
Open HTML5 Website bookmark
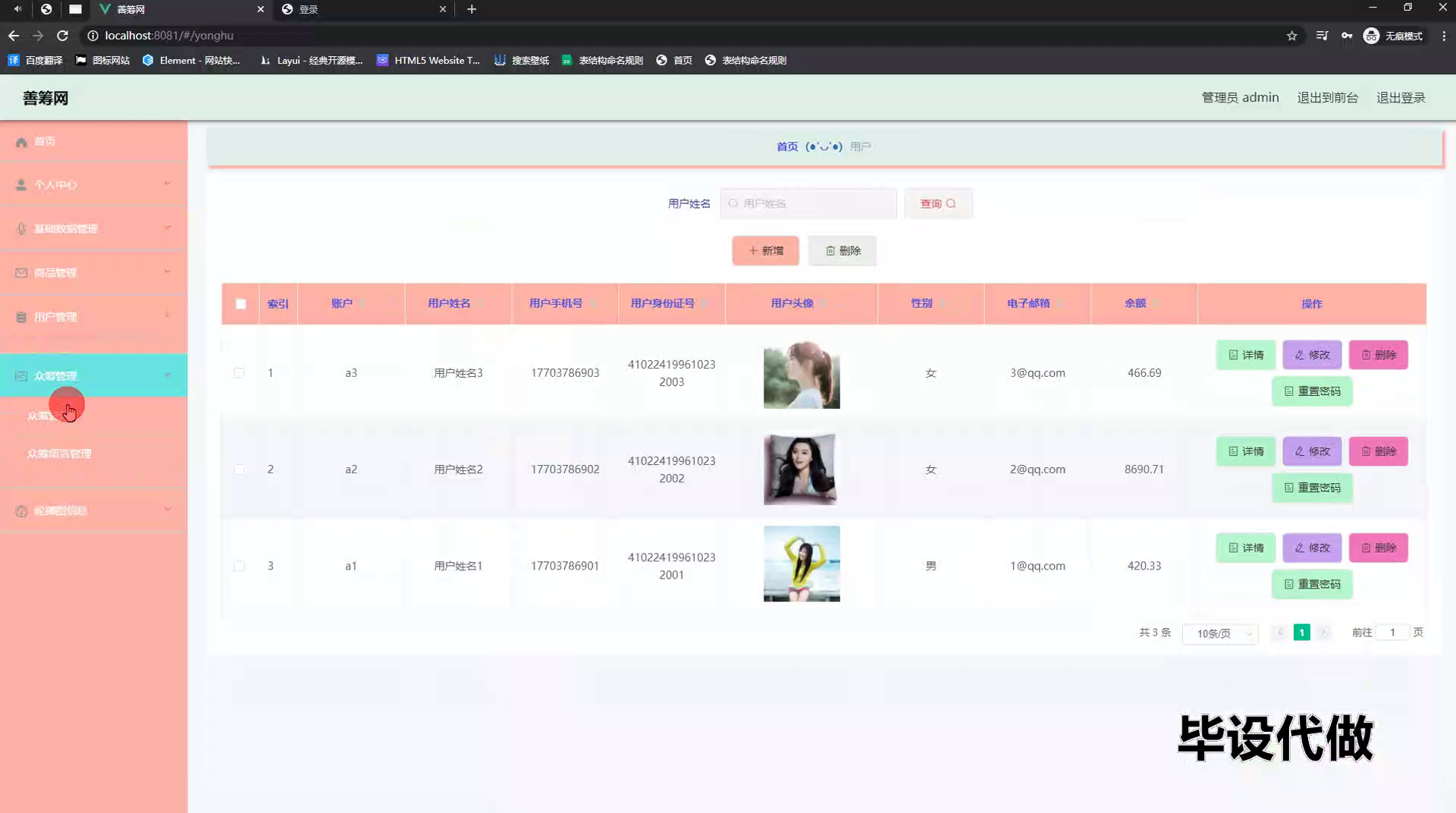428,60
